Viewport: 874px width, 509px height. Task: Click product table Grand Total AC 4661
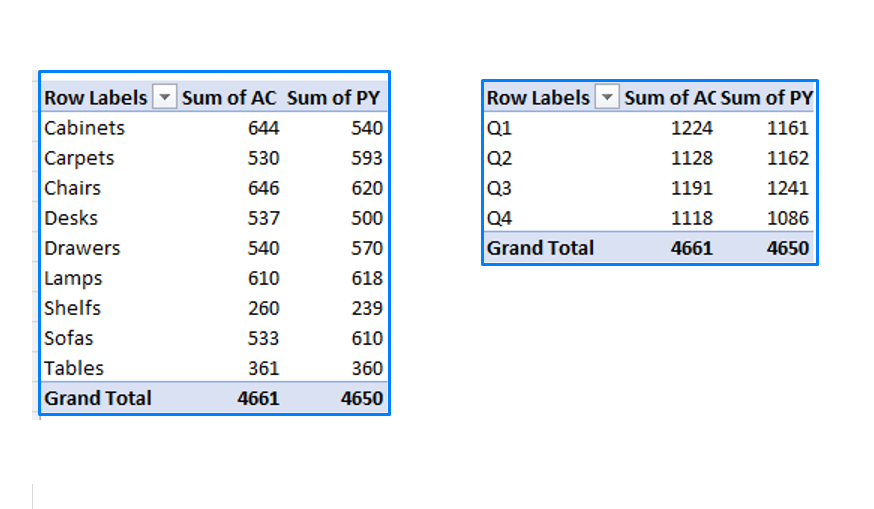coord(258,399)
